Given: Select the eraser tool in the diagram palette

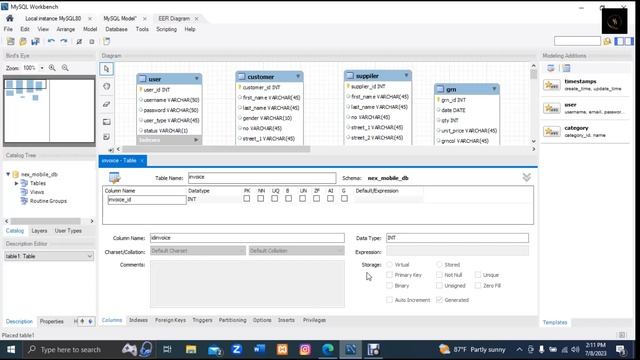Looking at the screenshot, I should 107,104.
